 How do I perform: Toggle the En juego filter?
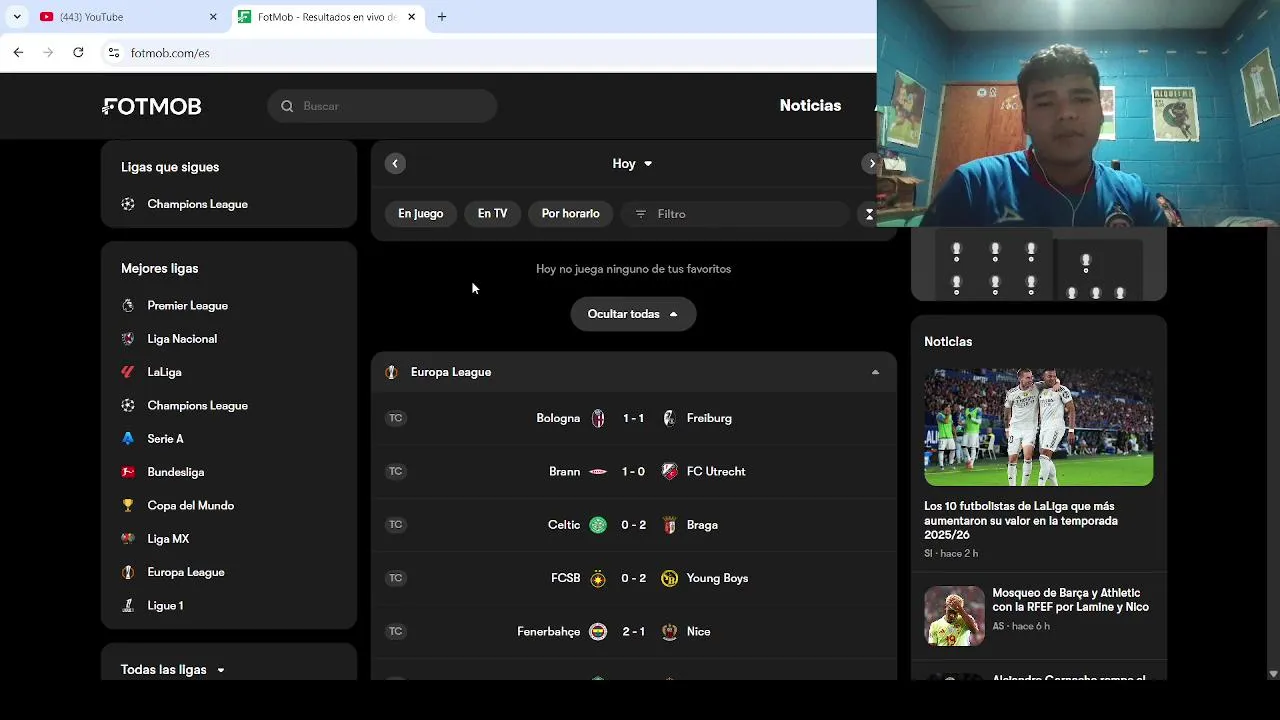pos(420,214)
